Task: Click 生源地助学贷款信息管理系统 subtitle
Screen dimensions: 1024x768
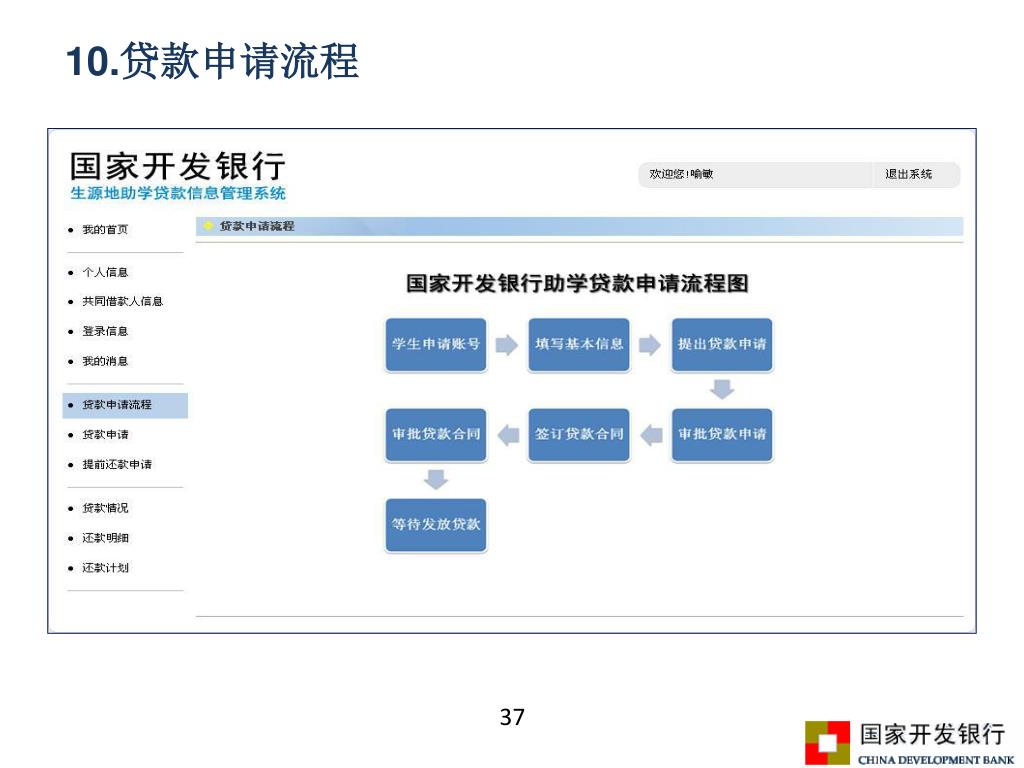Action: click(x=178, y=193)
